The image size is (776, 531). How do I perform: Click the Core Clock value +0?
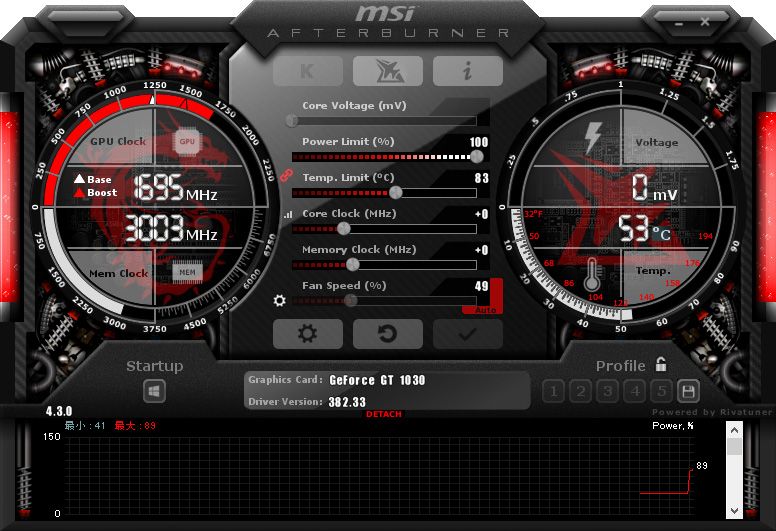coord(482,214)
